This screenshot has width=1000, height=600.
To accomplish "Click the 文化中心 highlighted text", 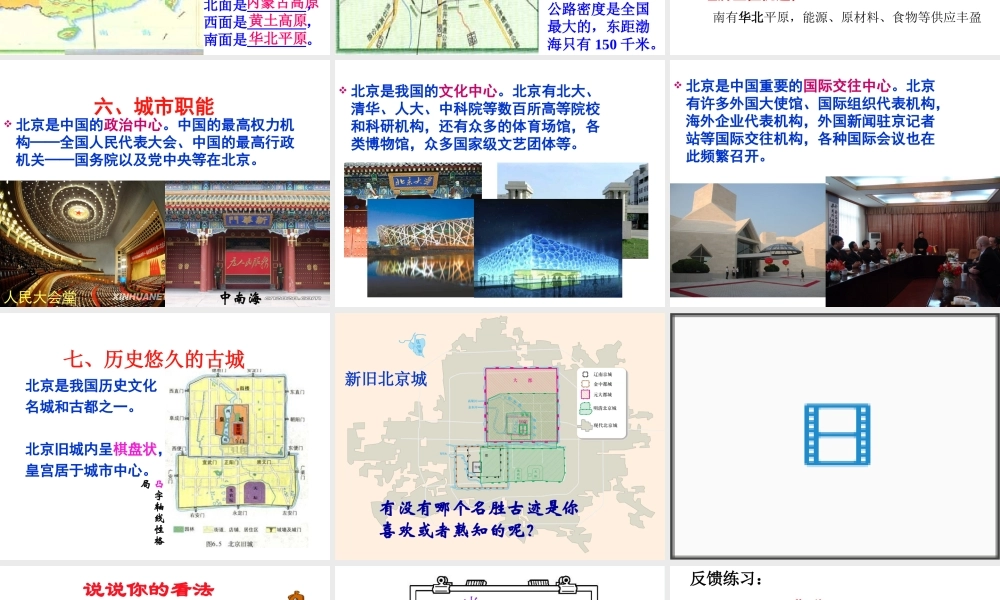I will pyautogui.click(x=468, y=91).
